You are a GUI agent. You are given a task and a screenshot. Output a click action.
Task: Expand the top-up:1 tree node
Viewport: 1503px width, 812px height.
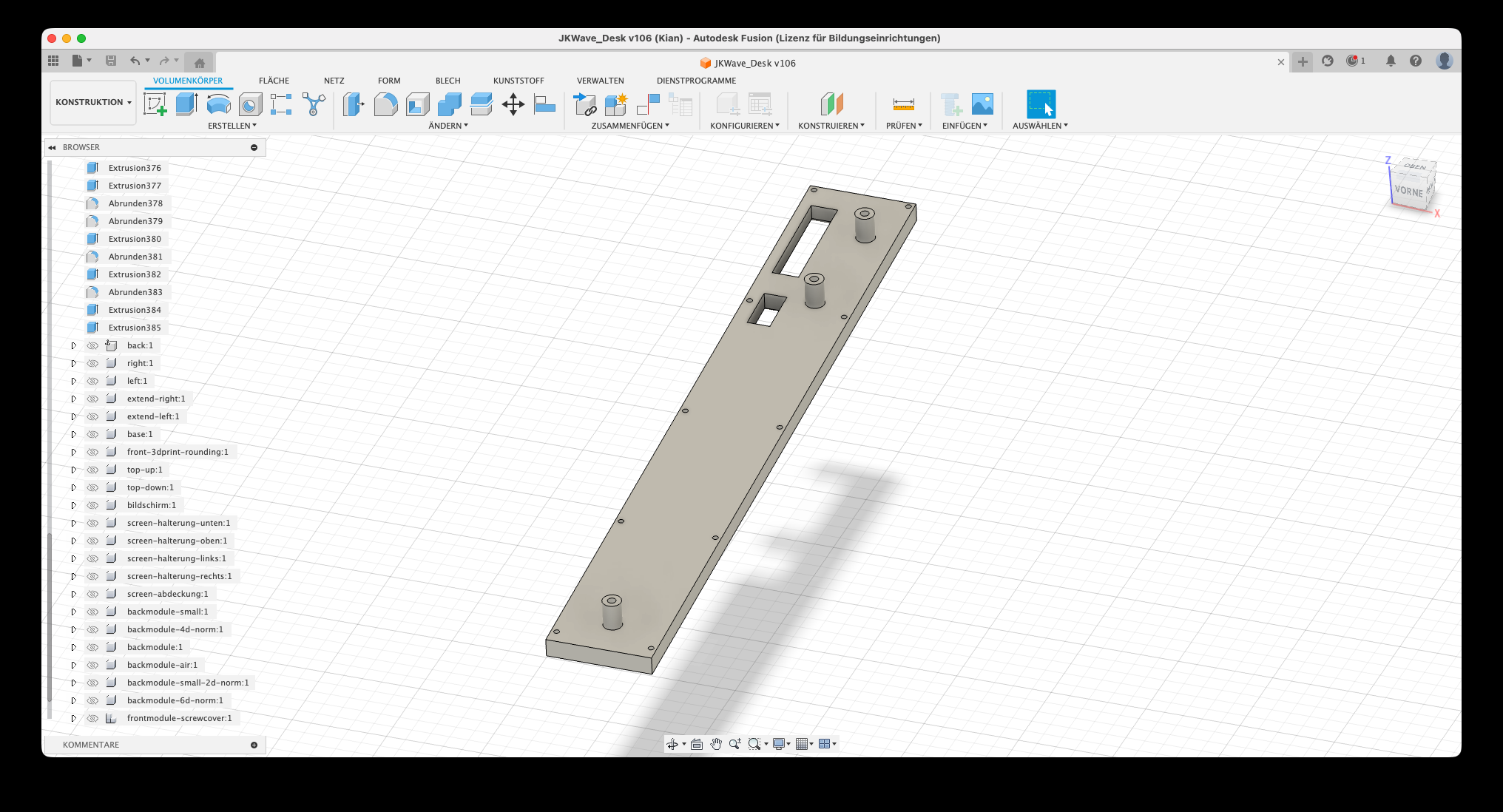click(x=73, y=470)
